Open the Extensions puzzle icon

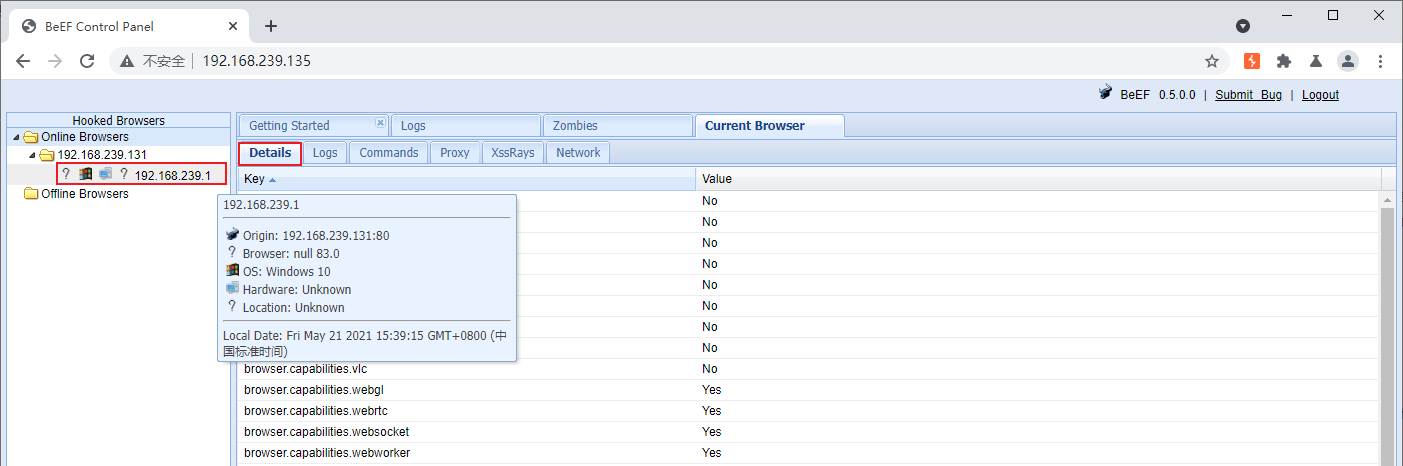[x=1284, y=61]
